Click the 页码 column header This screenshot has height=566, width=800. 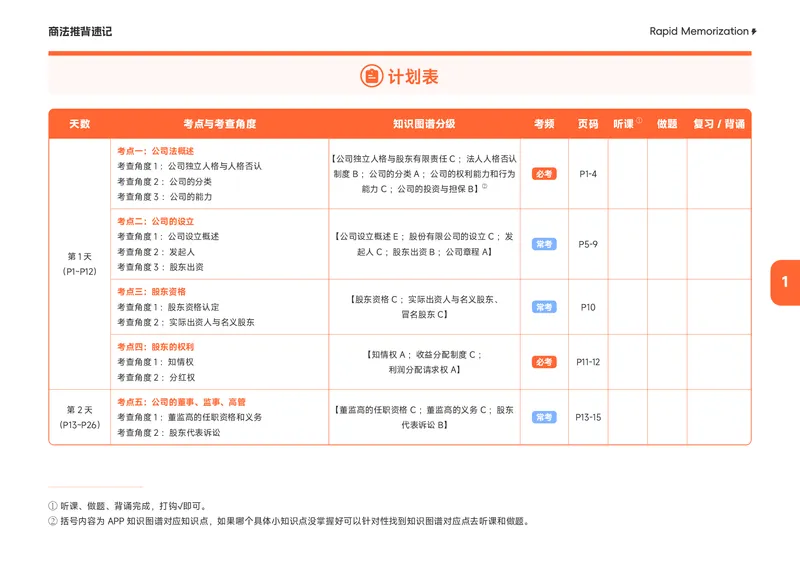coord(588,124)
